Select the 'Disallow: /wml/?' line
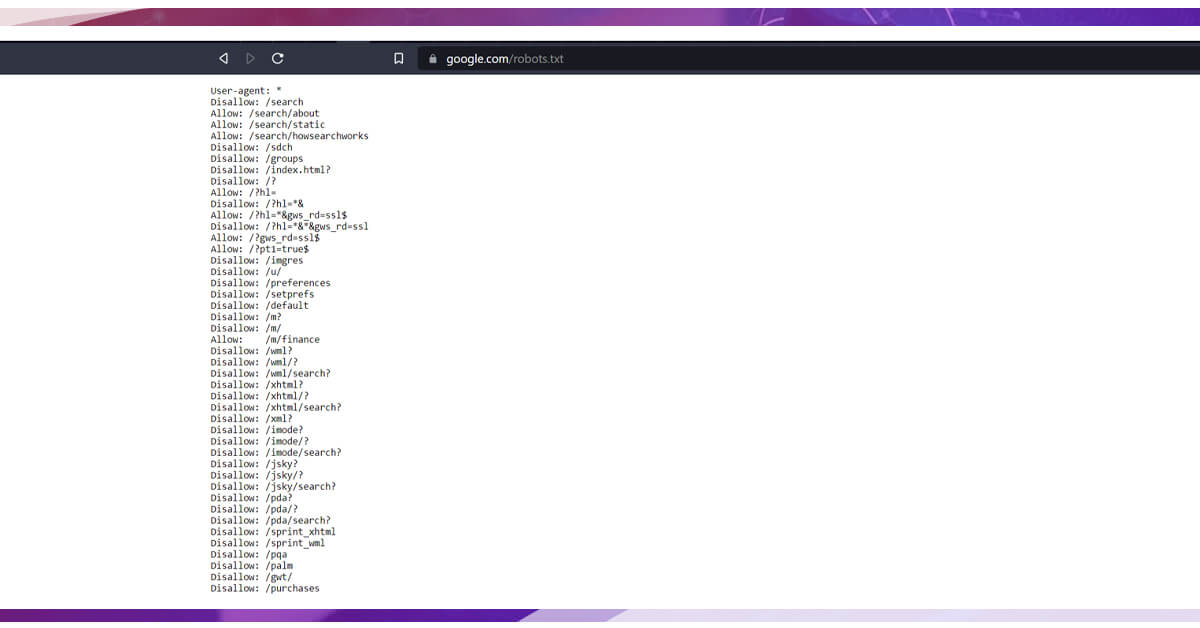This screenshot has height=628, width=1200. (x=254, y=362)
